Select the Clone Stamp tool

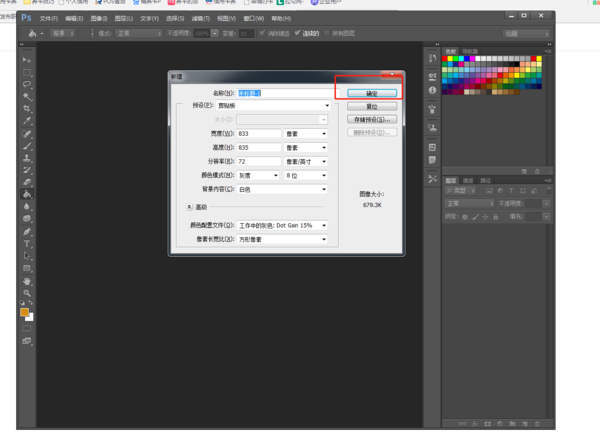pos(27,158)
